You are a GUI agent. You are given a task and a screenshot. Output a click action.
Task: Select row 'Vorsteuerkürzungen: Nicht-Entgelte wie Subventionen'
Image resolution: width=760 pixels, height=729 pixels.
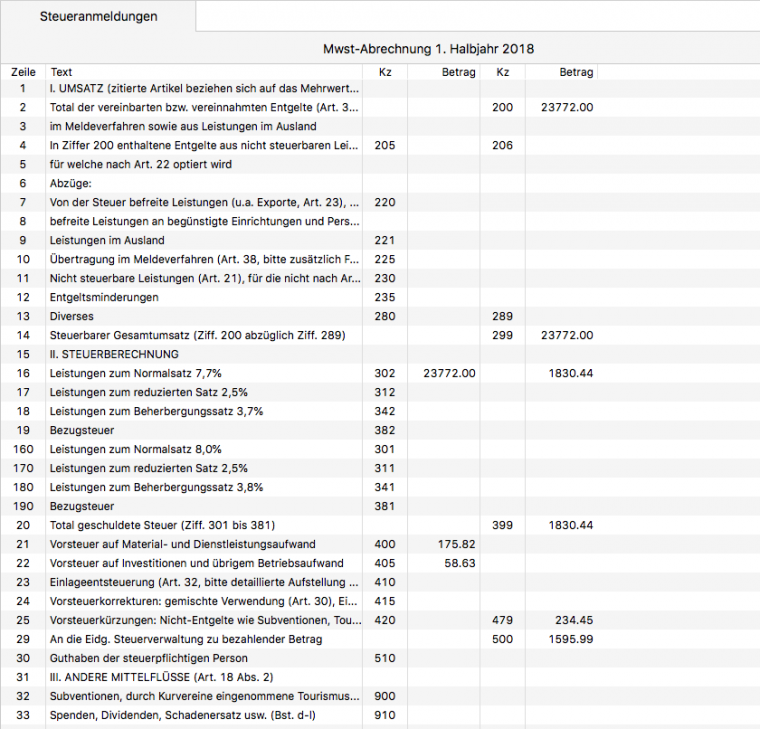tap(380, 620)
